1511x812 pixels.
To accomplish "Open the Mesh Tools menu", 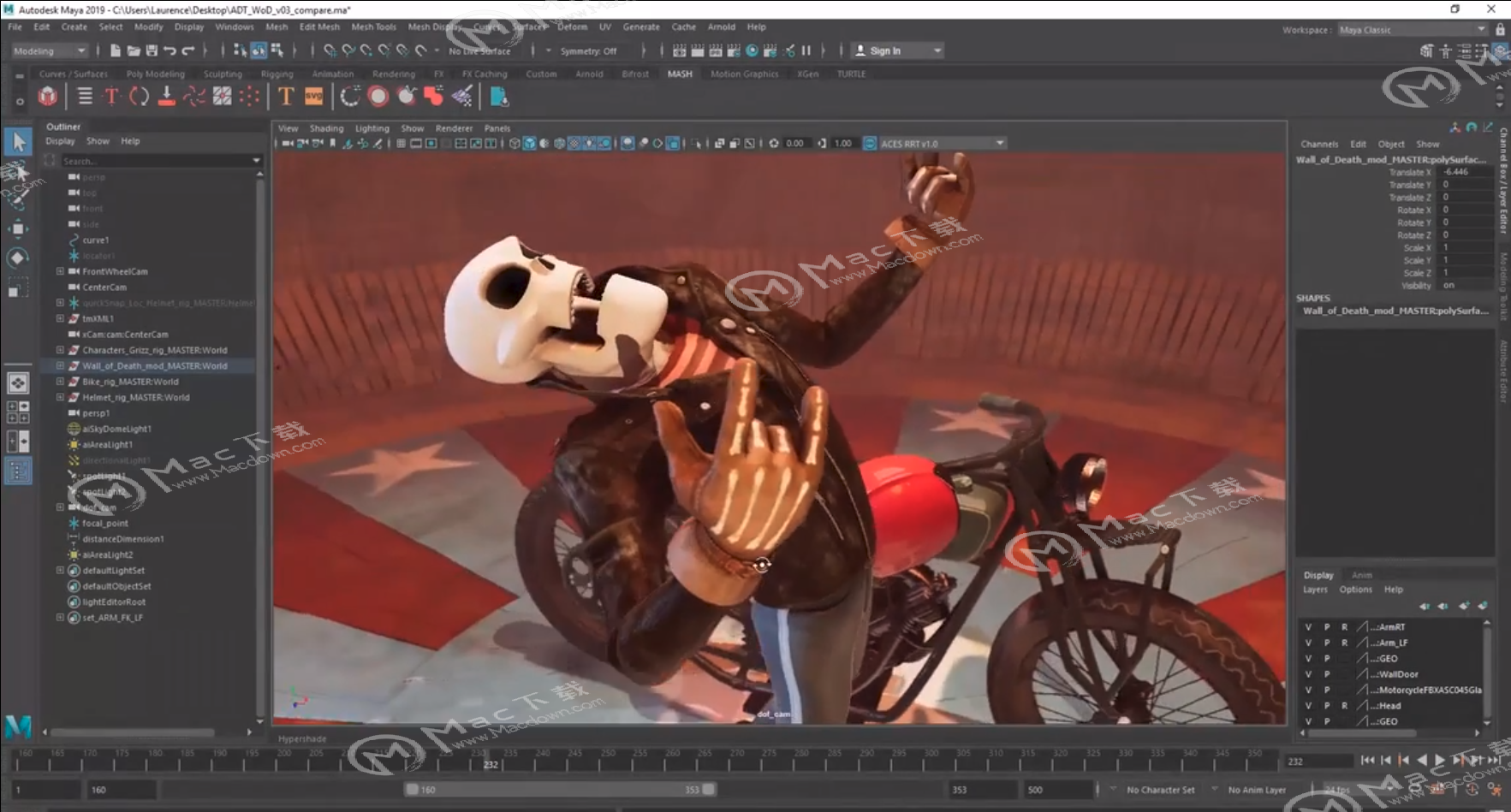I will pyautogui.click(x=373, y=27).
